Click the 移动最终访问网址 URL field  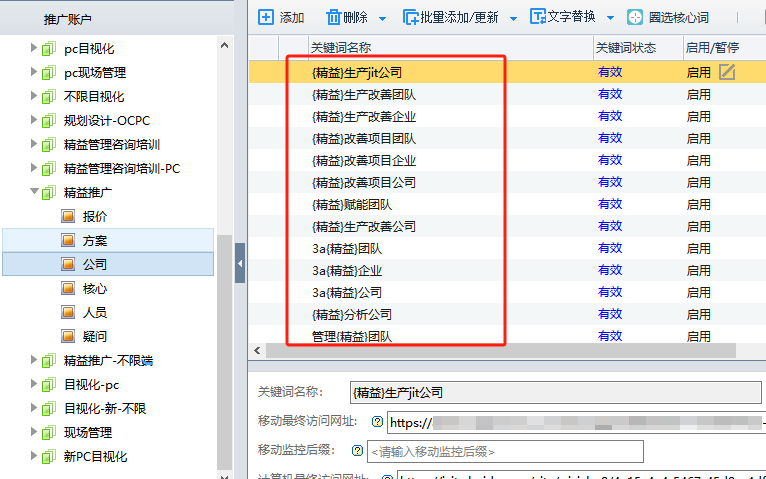(x=576, y=422)
